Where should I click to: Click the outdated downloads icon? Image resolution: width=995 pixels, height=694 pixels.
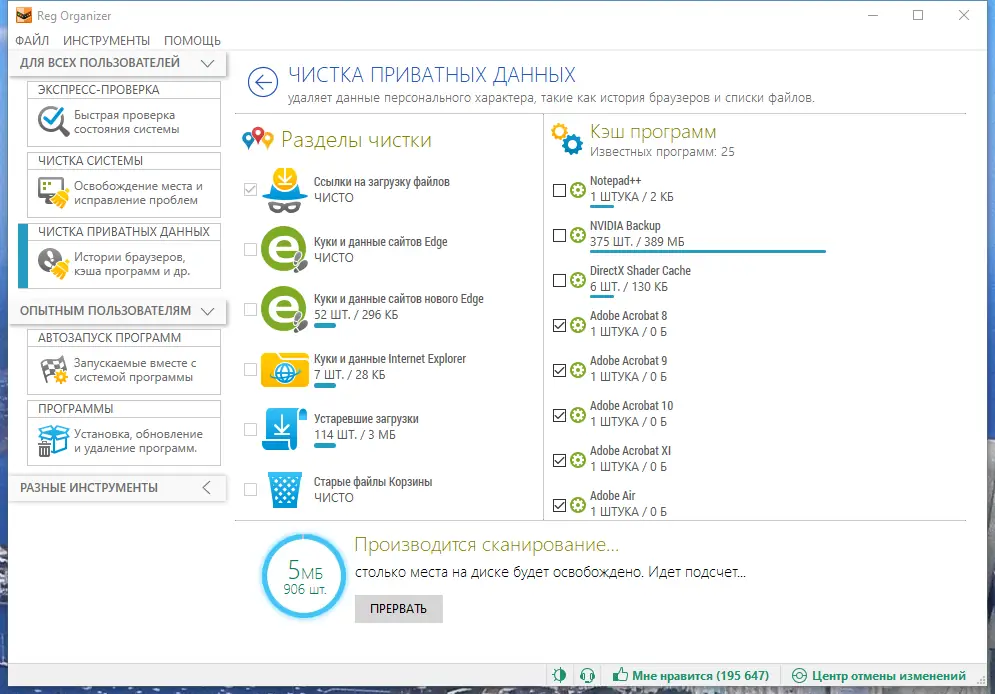pos(284,429)
